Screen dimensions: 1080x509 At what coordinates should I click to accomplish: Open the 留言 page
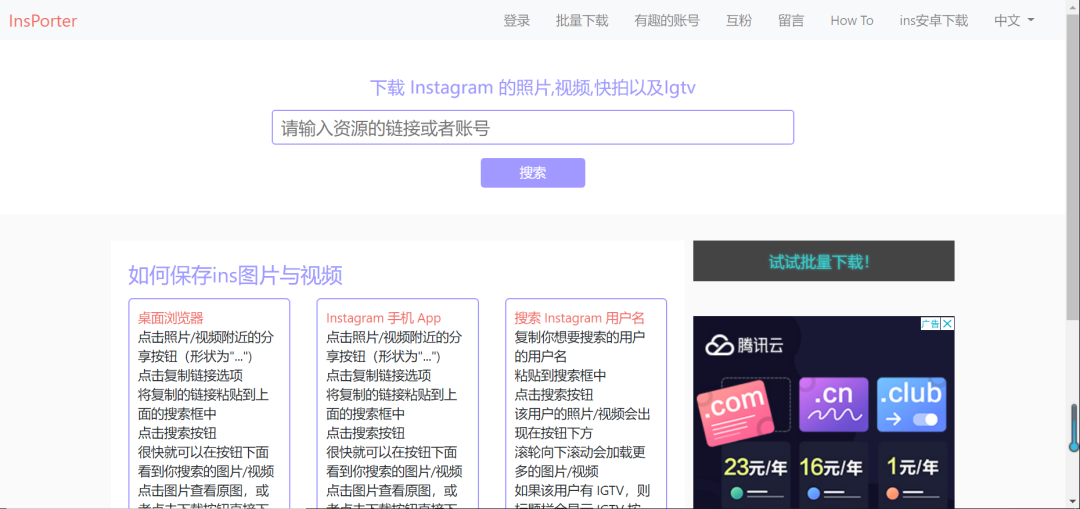click(791, 21)
